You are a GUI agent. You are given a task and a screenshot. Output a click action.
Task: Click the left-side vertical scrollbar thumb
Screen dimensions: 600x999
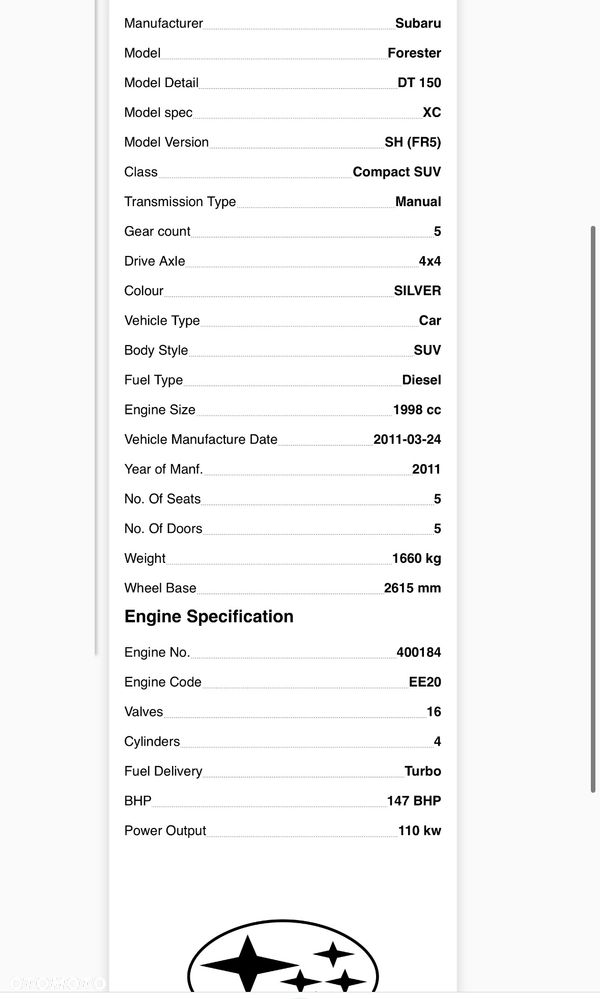(x=97, y=327)
